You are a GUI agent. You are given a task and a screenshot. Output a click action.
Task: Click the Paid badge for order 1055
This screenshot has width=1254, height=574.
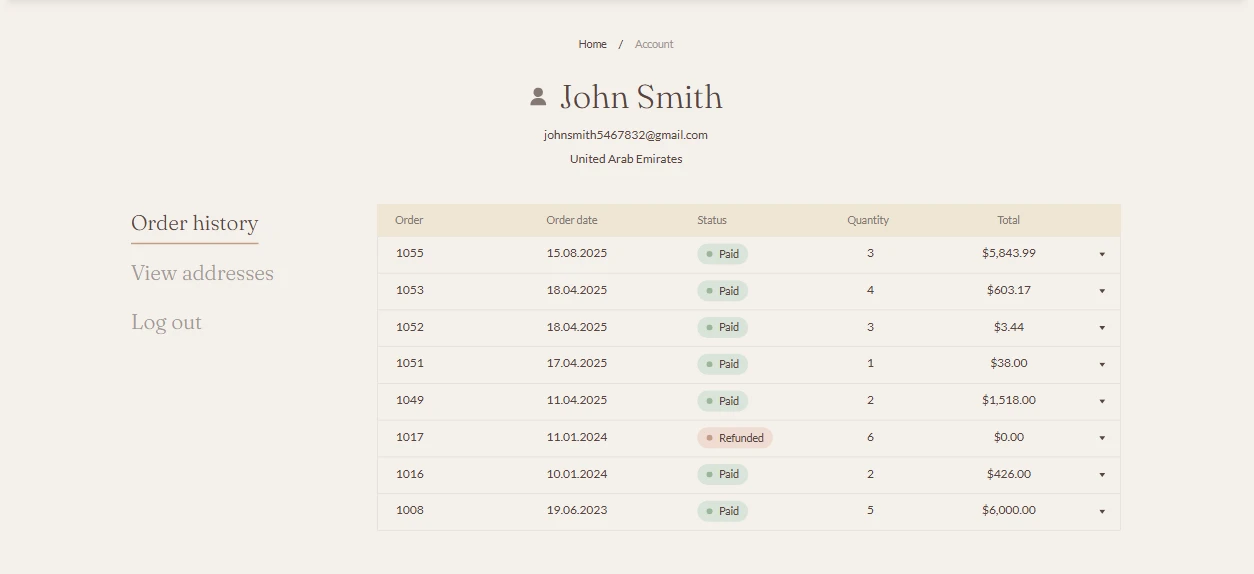(722, 254)
